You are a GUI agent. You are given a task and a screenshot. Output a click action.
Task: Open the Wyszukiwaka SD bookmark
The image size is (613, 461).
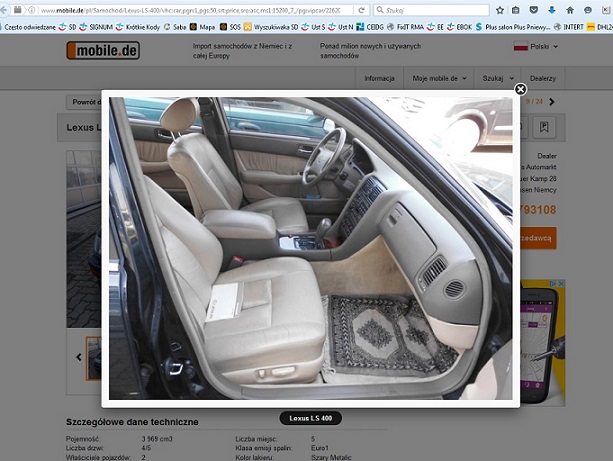(271, 27)
